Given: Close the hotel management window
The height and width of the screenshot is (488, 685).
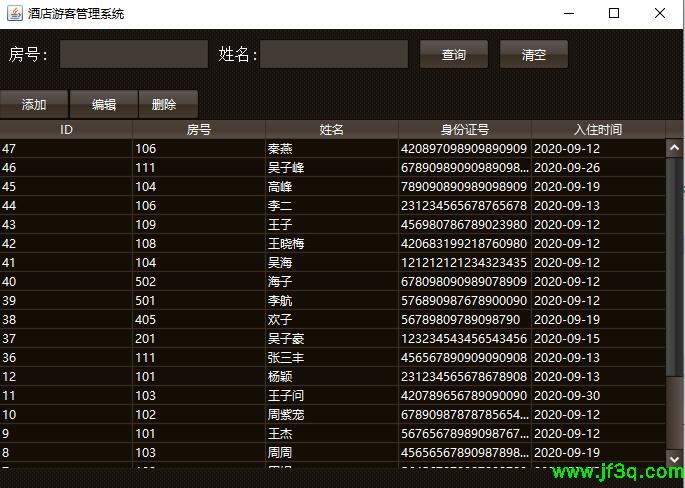Looking at the screenshot, I should 660,14.
